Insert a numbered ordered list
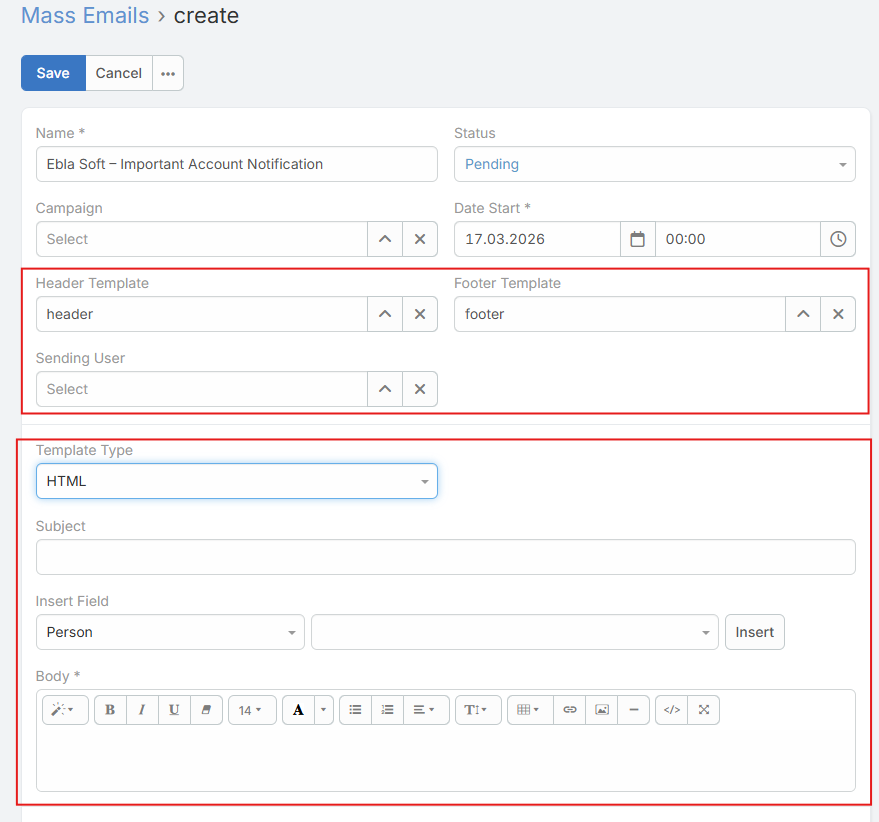This screenshot has width=879, height=822. point(387,710)
